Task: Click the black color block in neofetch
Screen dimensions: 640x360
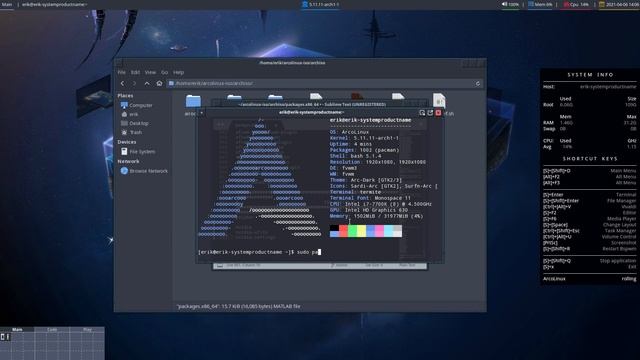Action: pyautogui.click(x=334, y=228)
